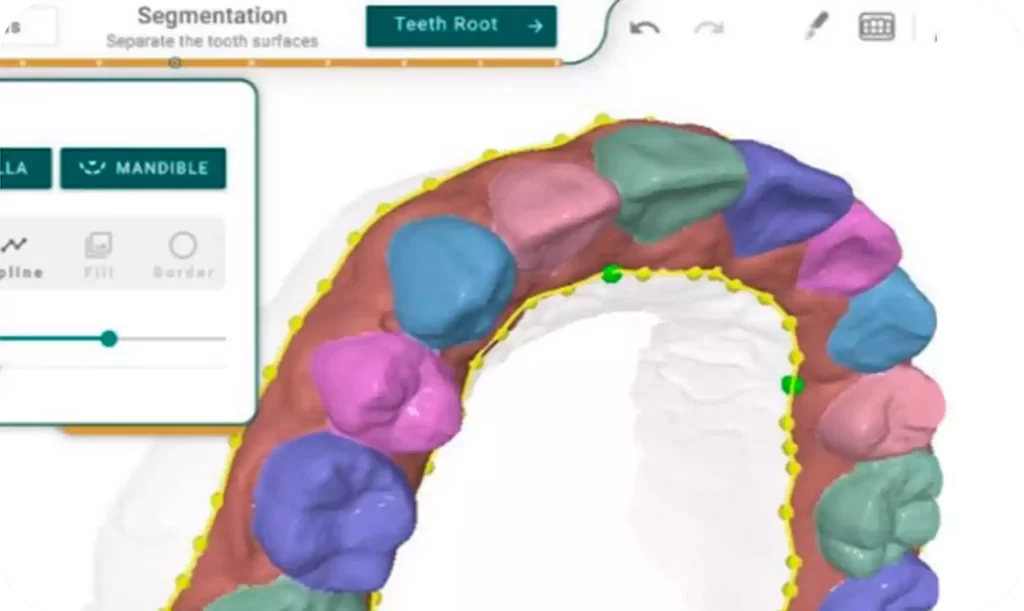The image size is (1024, 611).
Task: Click the Undo arrow icon
Action: pos(644,28)
